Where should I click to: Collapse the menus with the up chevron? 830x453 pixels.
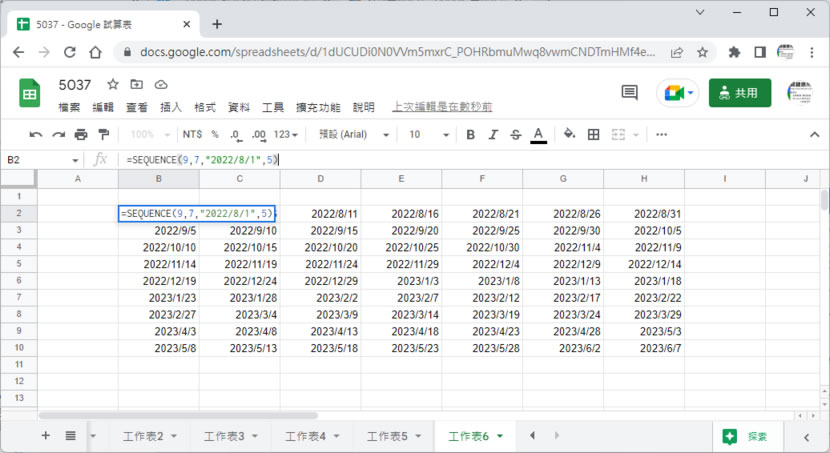[x=814, y=134]
